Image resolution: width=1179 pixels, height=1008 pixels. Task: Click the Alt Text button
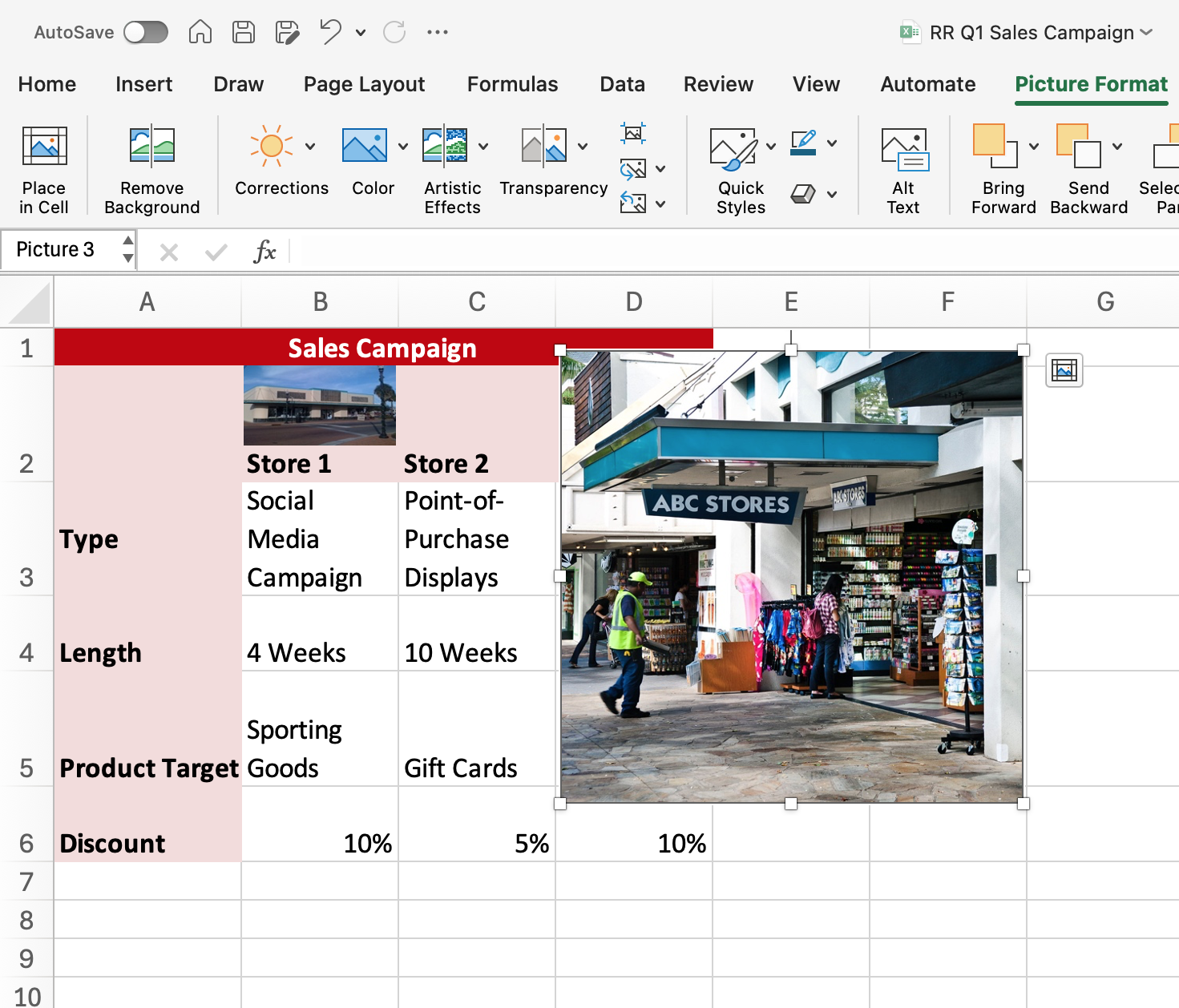click(x=904, y=170)
